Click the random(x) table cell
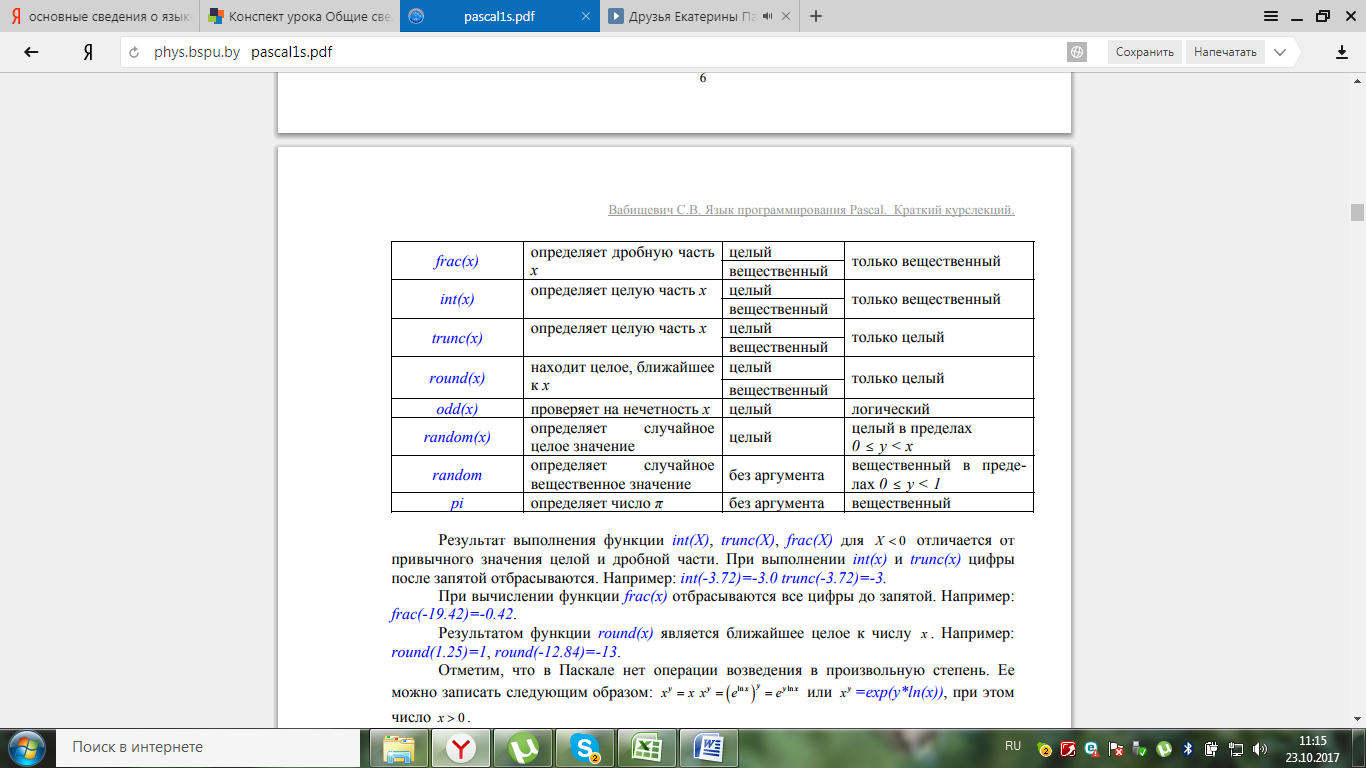1366x768 pixels. [x=457, y=437]
